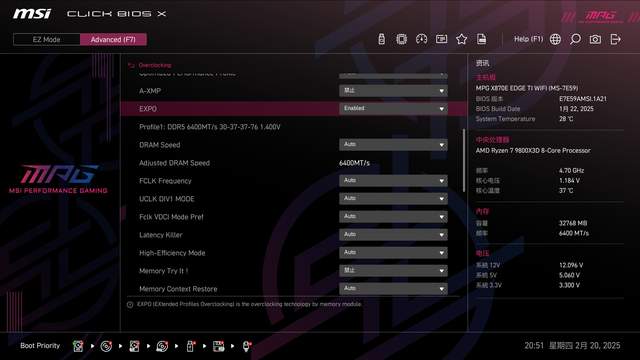
Task: Click the MSI logo
Action: (x=32, y=14)
